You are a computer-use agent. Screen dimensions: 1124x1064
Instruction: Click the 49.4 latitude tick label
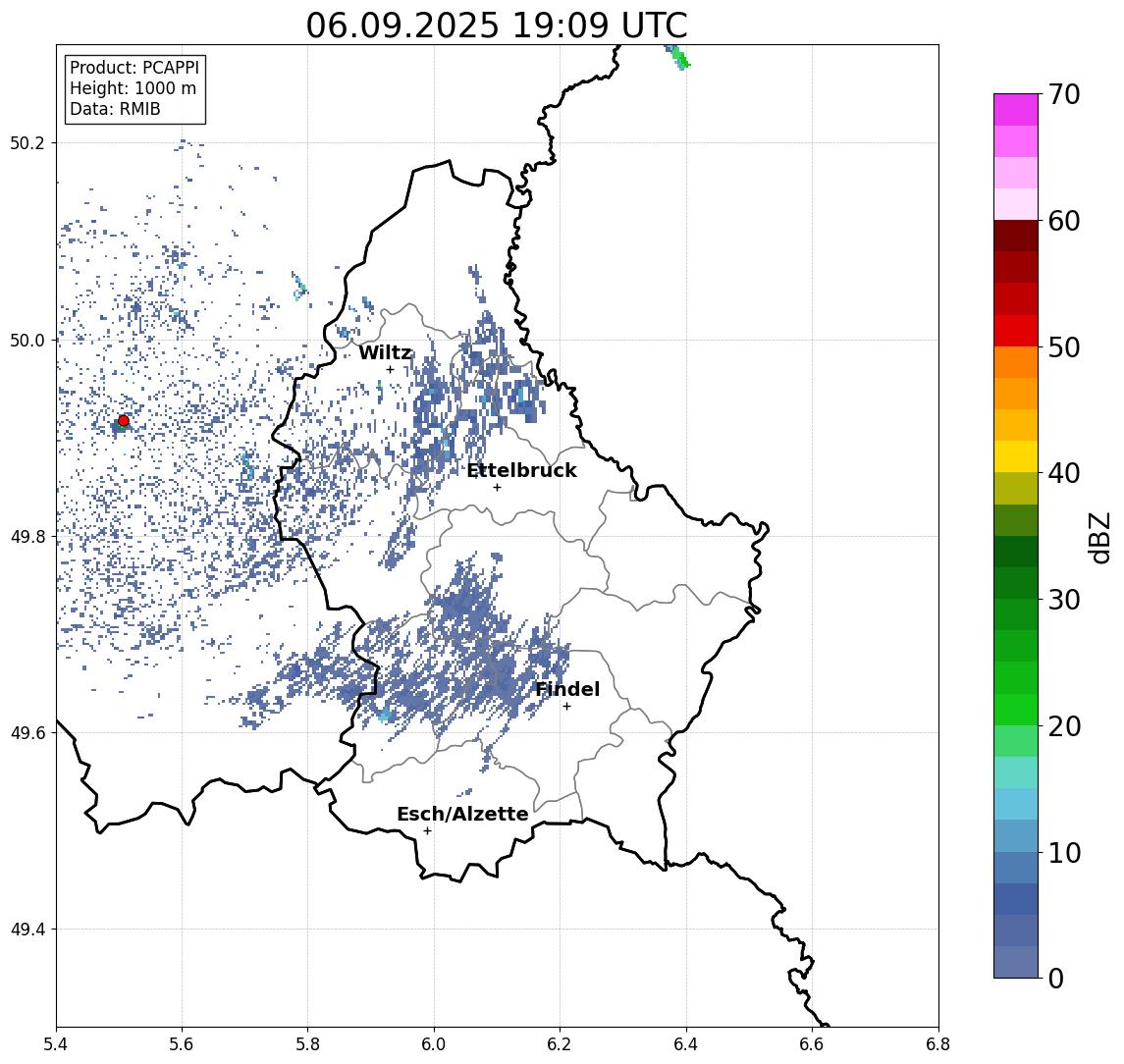tap(27, 930)
